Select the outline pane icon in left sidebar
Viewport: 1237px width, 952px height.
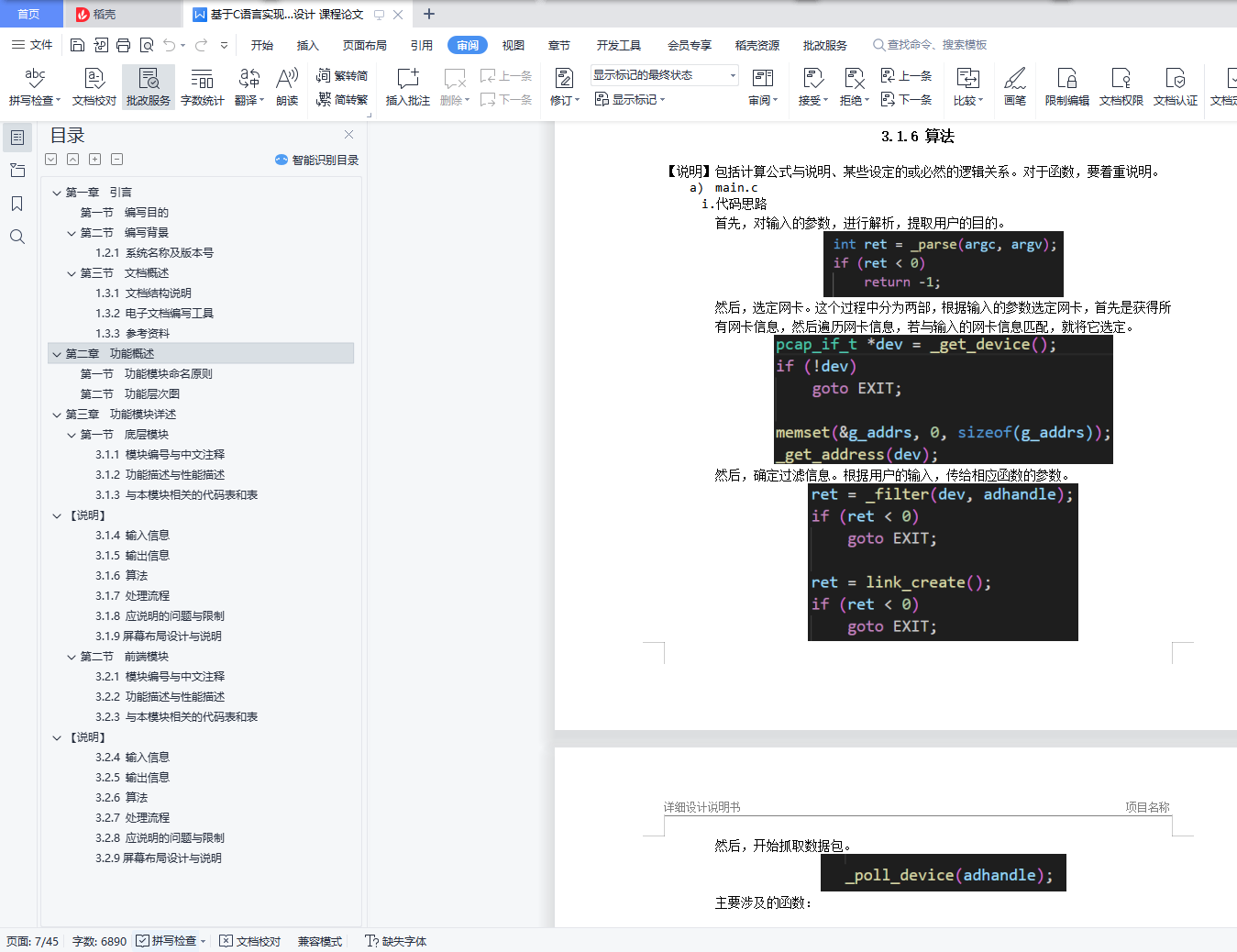pyautogui.click(x=17, y=138)
